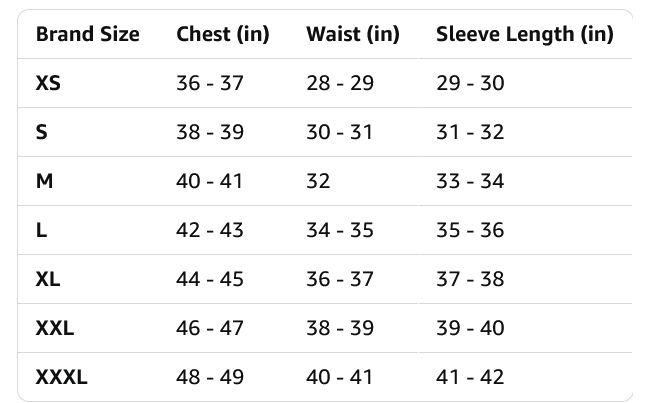This screenshot has height=403, width=651.
Task: Select the XXXL size row label
Action: [62, 377]
